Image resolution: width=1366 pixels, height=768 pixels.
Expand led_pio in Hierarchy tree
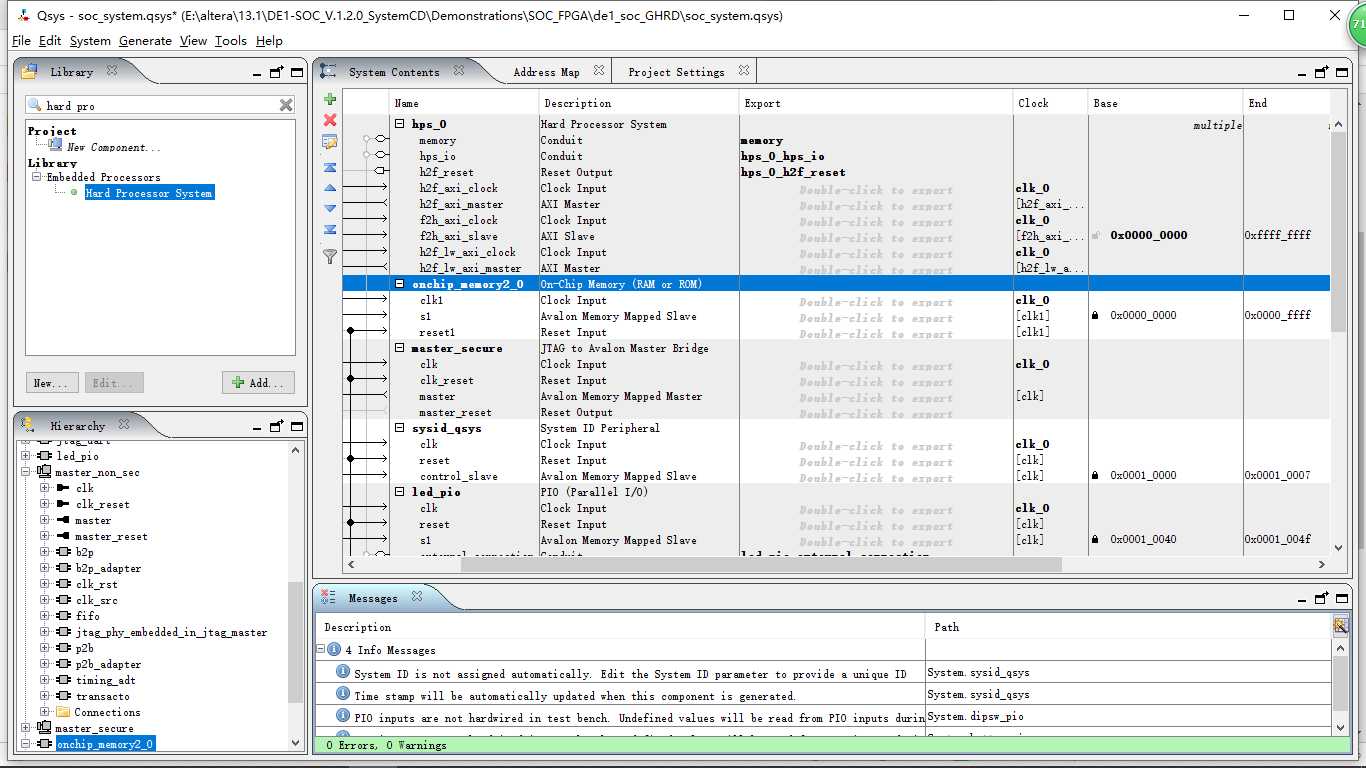click(x=26, y=456)
